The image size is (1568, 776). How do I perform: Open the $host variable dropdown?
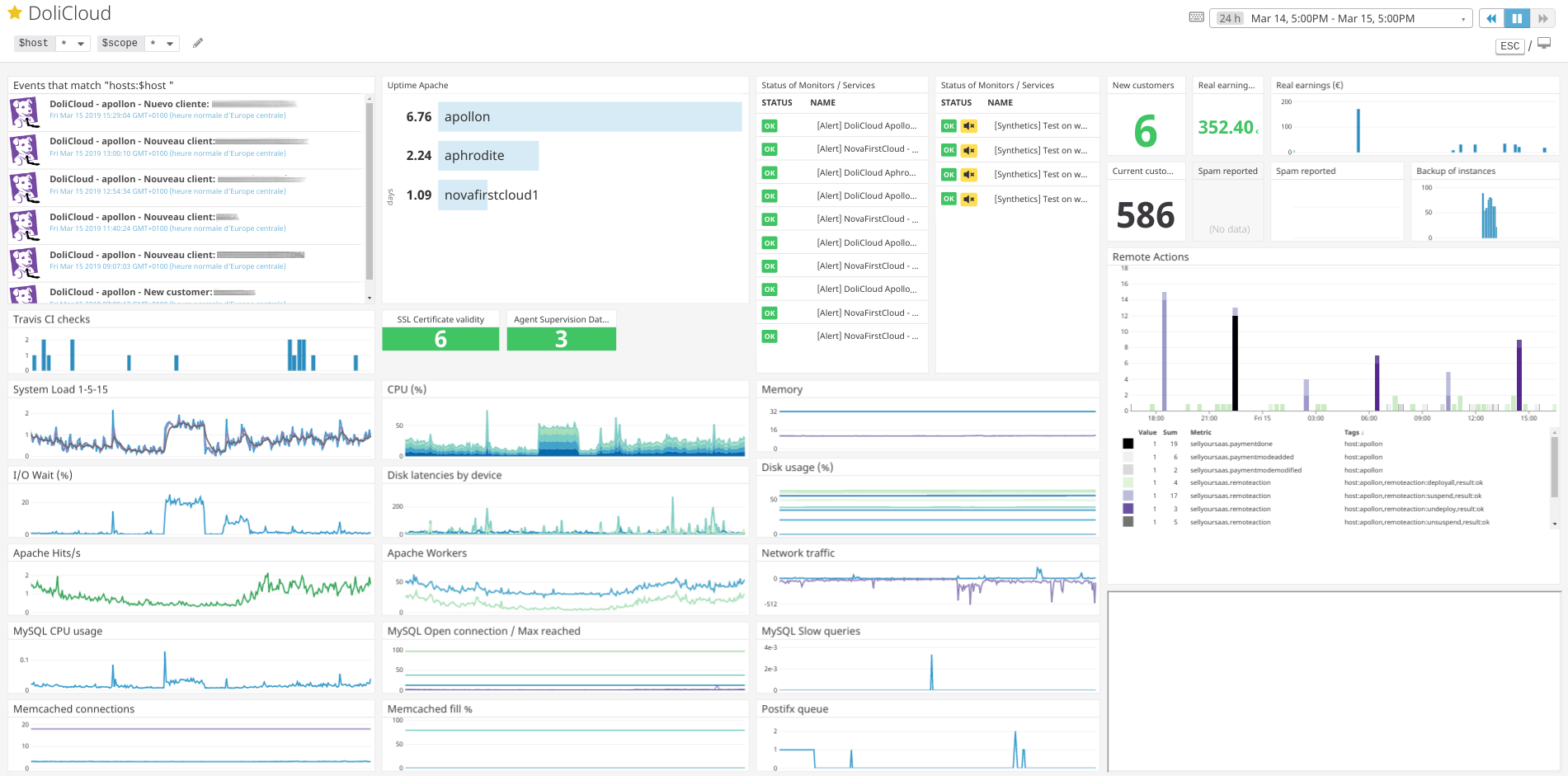(73, 43)
